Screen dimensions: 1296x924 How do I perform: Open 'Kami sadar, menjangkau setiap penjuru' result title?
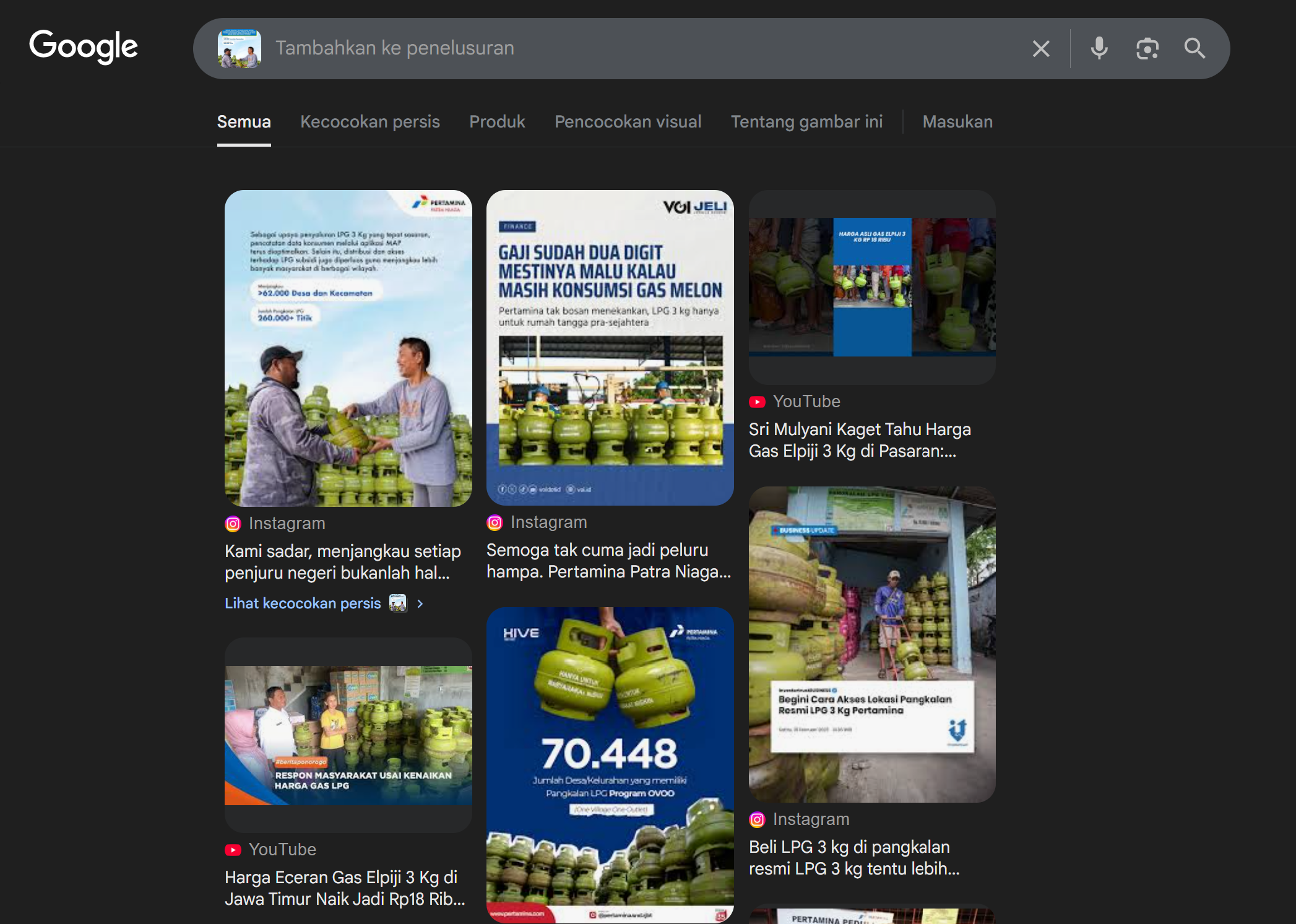[343, 562]
